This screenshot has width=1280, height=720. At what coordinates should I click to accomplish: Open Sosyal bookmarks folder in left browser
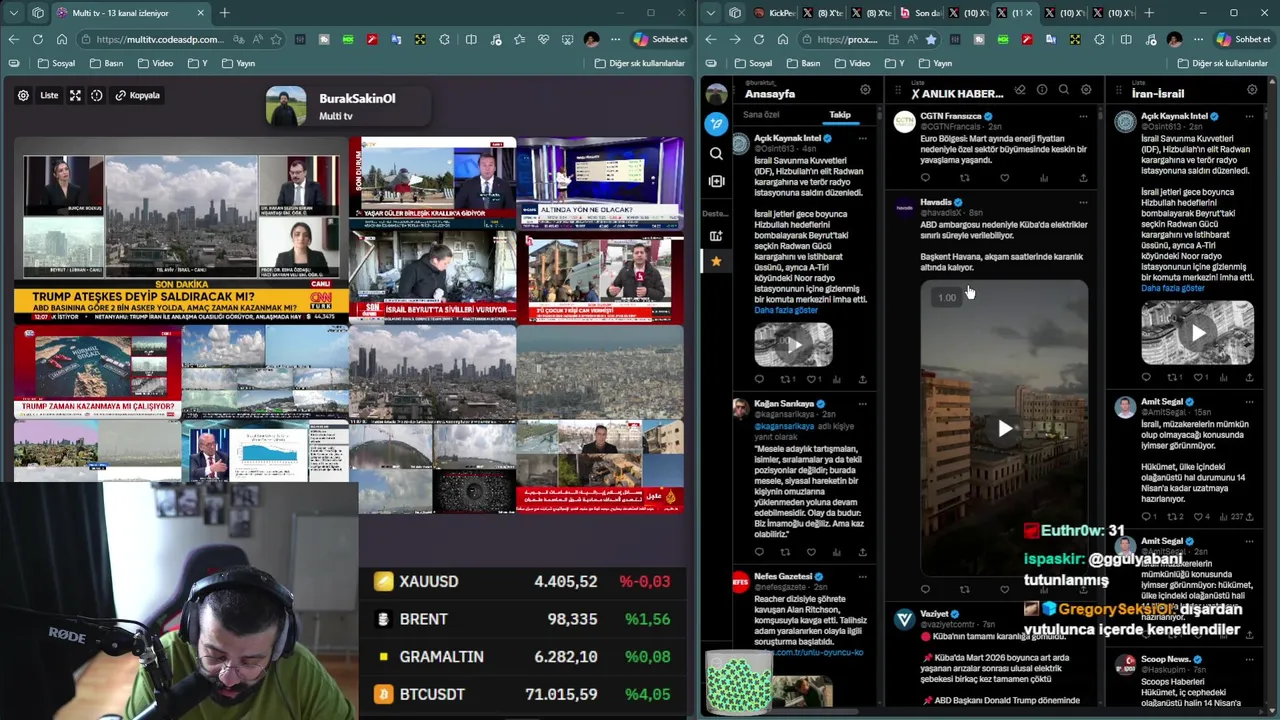[57, 63]
